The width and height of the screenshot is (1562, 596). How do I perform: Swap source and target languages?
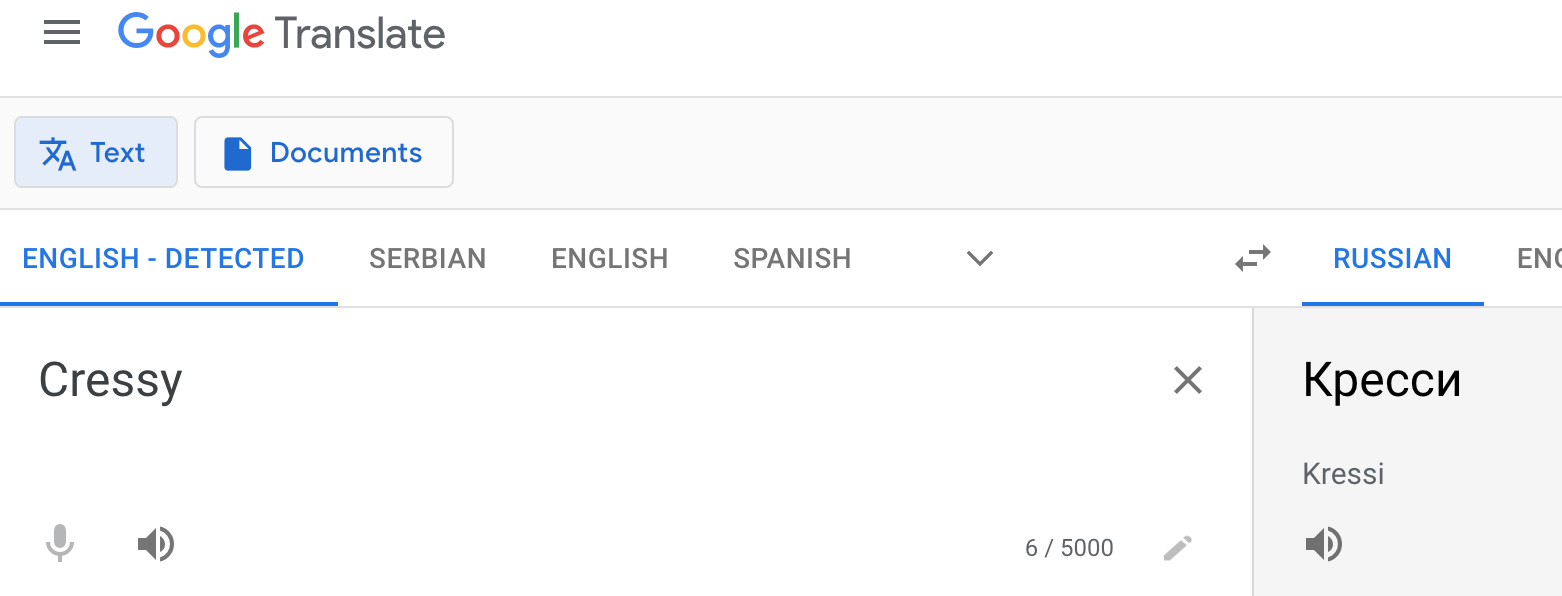click(x=1253, y=258)
